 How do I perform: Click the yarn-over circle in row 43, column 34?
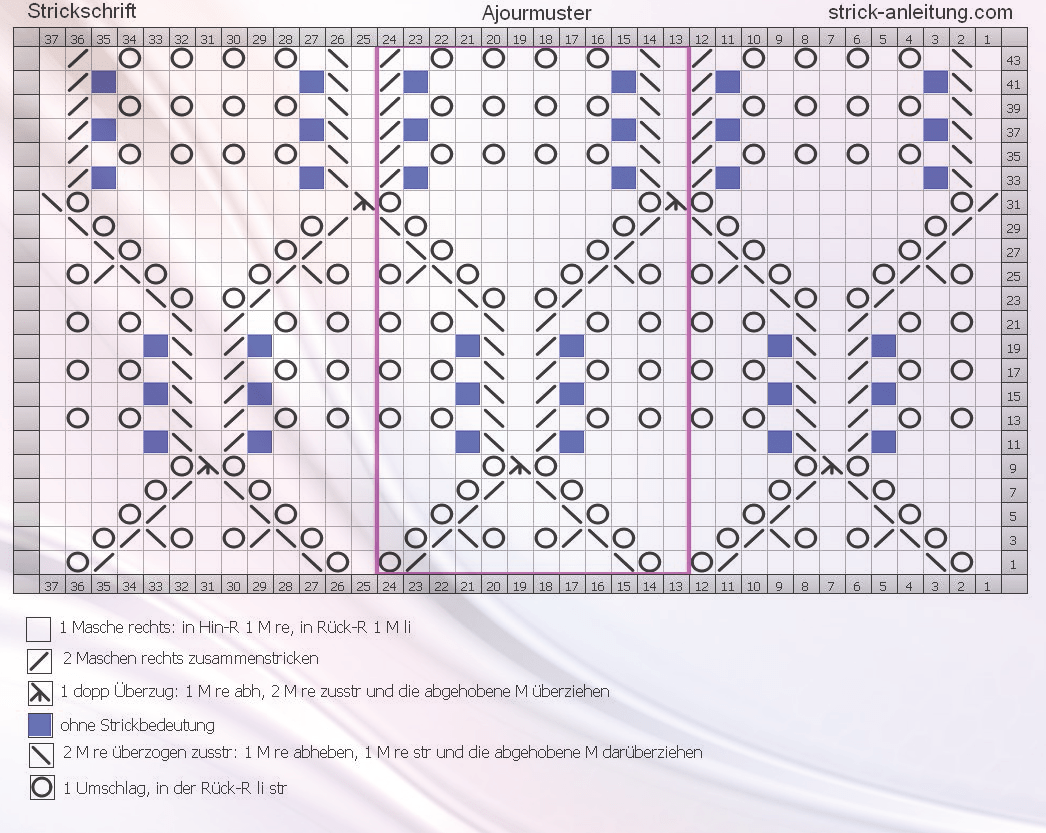point(129,59)
